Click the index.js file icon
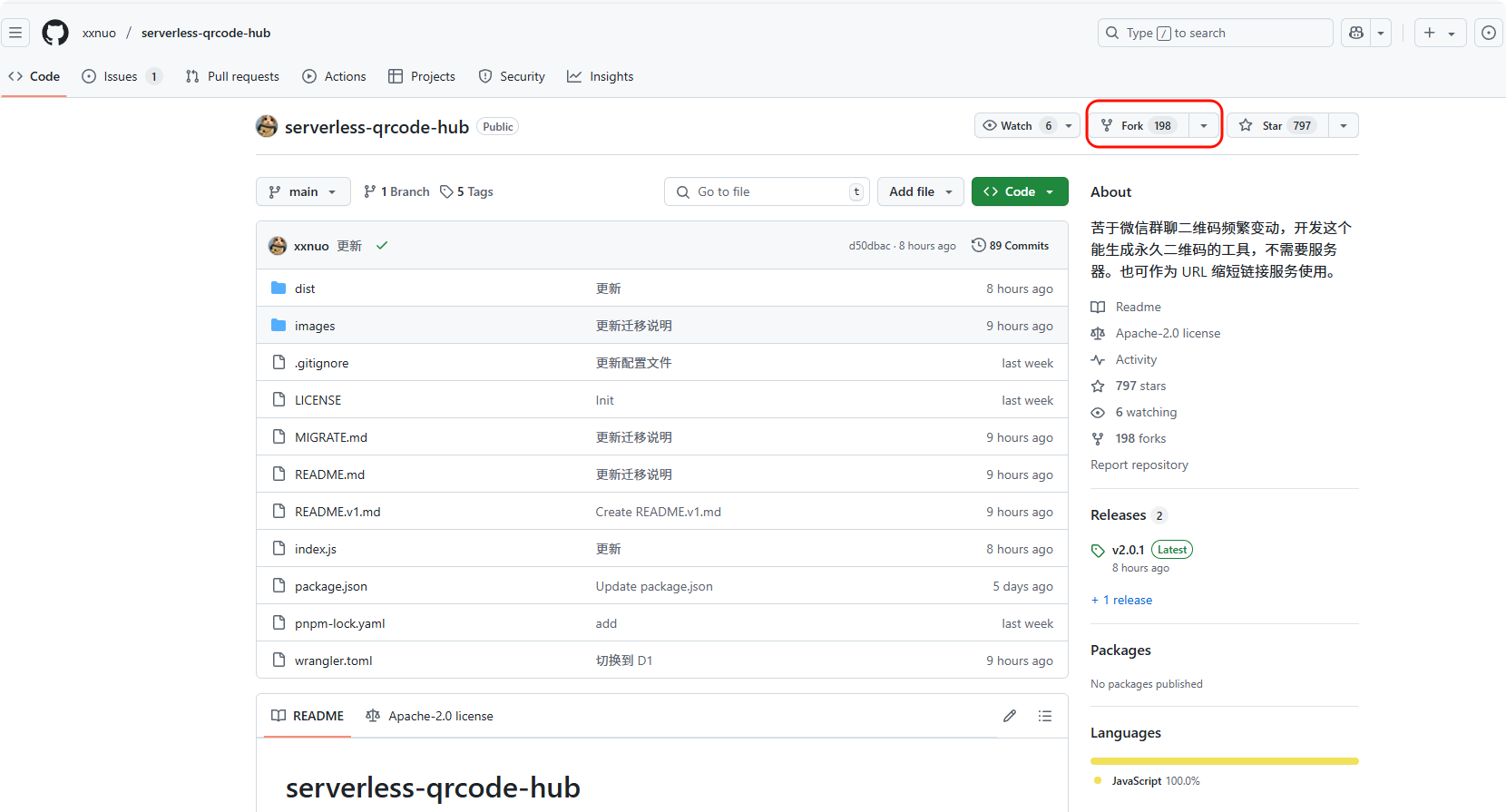 click(279, 548)
